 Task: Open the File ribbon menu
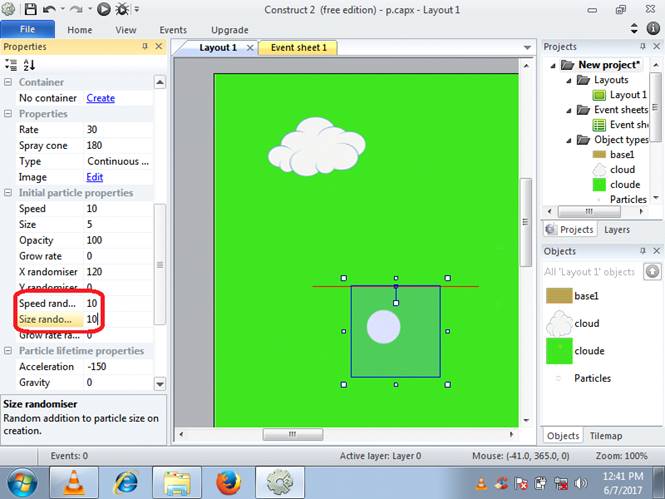point(28,29)
